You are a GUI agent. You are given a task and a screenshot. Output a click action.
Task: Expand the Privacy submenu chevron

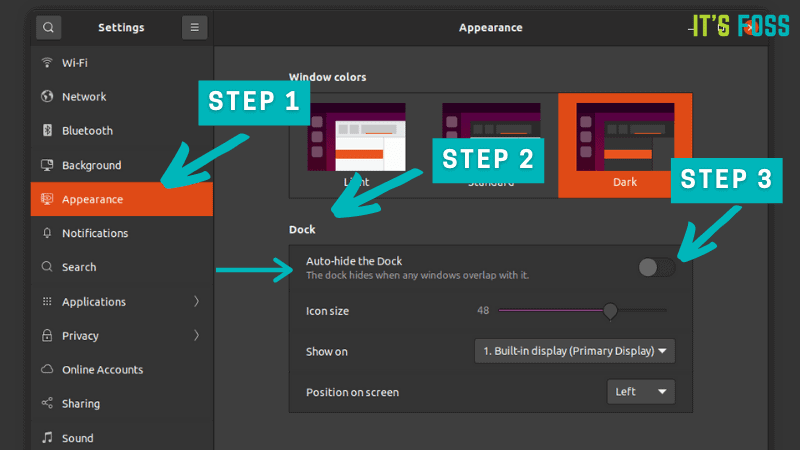click(x=196, y=336)
